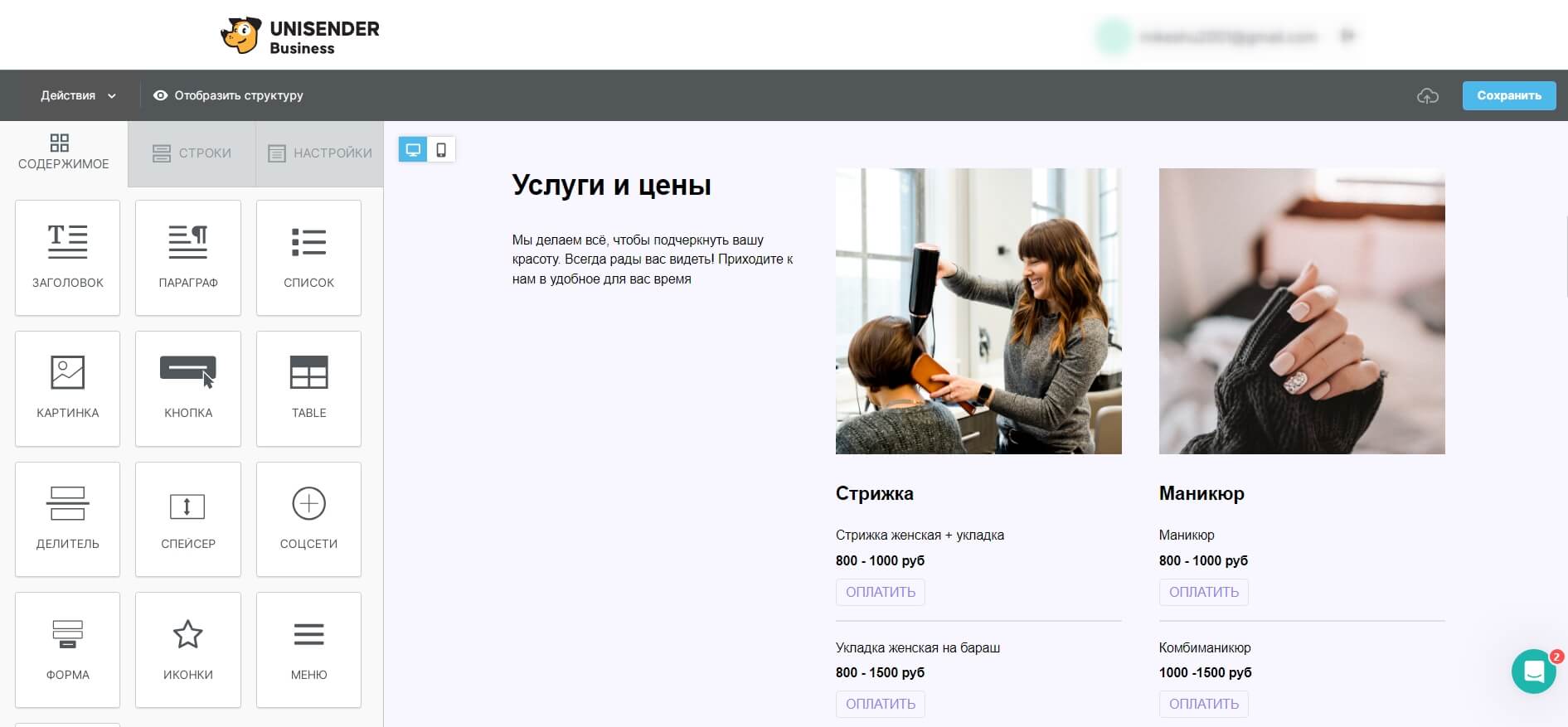The height and width of the screenshot is (727, 1568).
Task: Select the Параграф content block
Action: [188, 258]
